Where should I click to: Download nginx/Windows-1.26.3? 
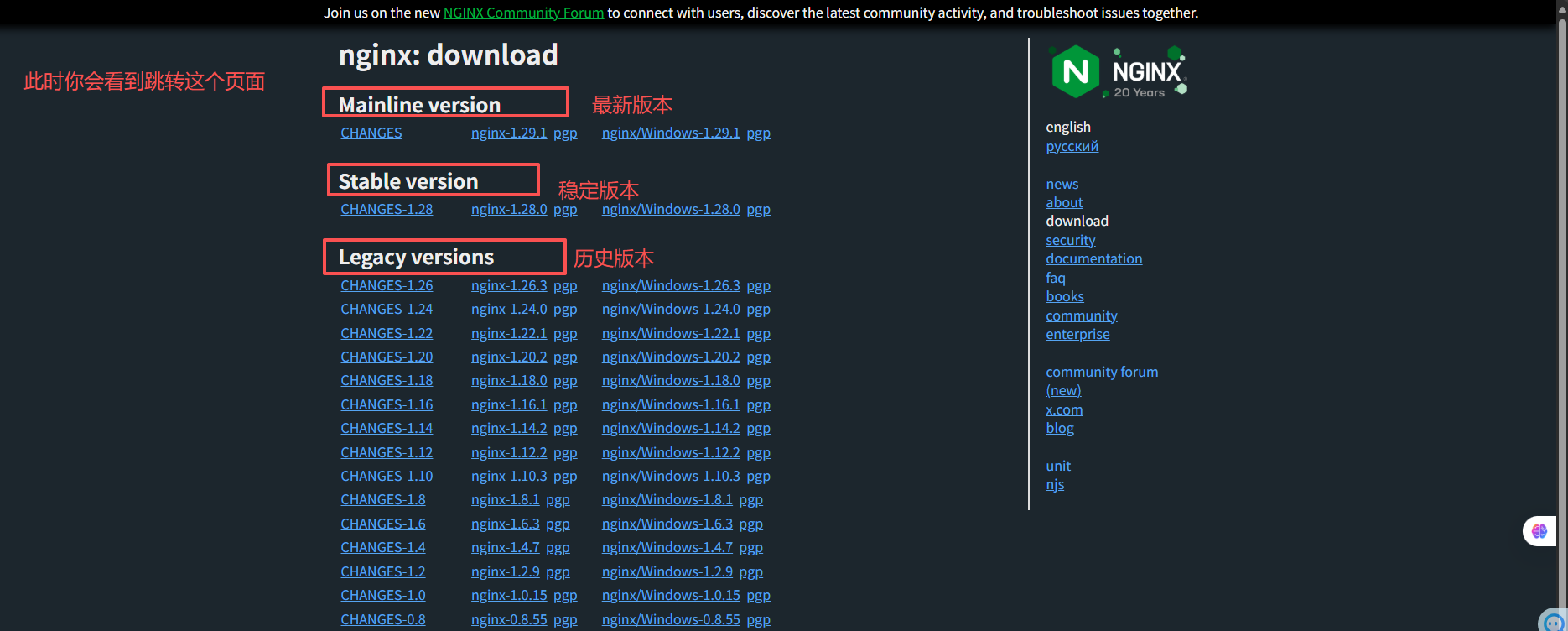click(671, 285)
